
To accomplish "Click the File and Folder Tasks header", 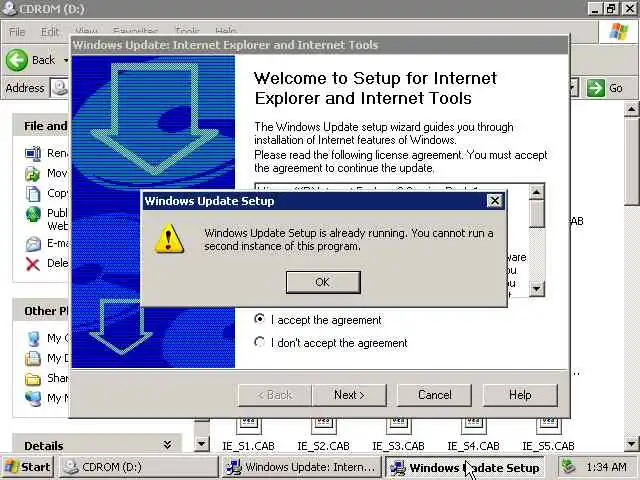I will pos(41,126).
